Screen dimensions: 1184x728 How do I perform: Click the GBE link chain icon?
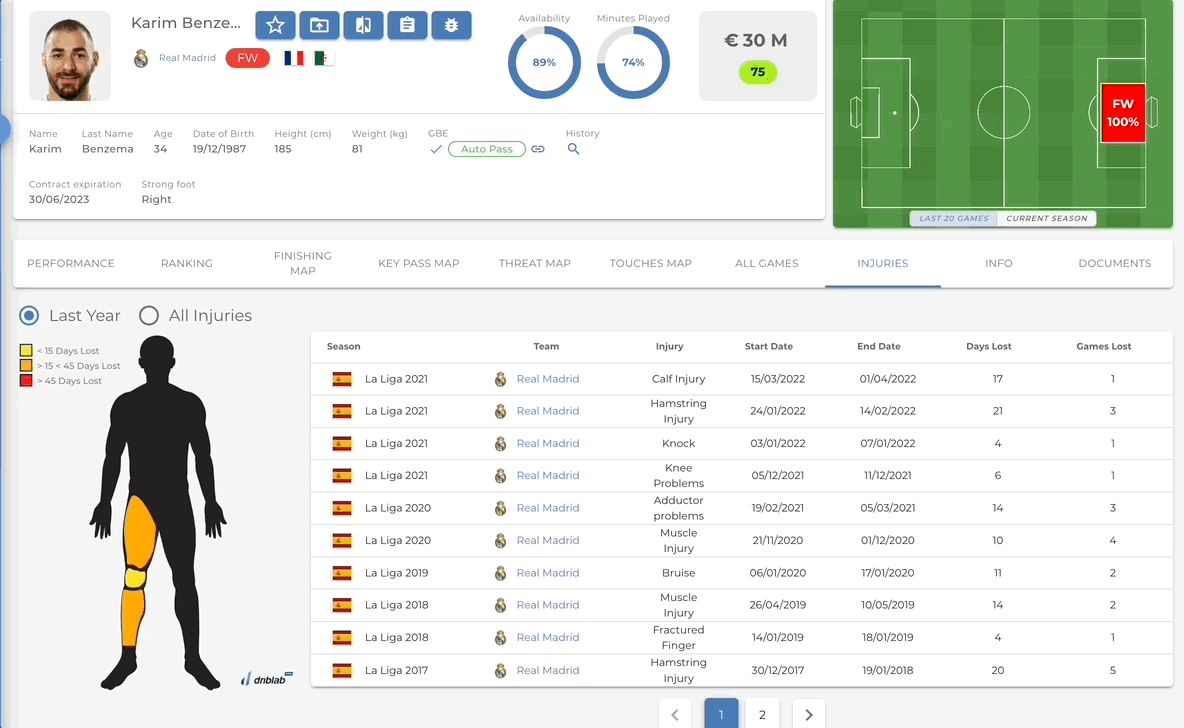point(538,149)
